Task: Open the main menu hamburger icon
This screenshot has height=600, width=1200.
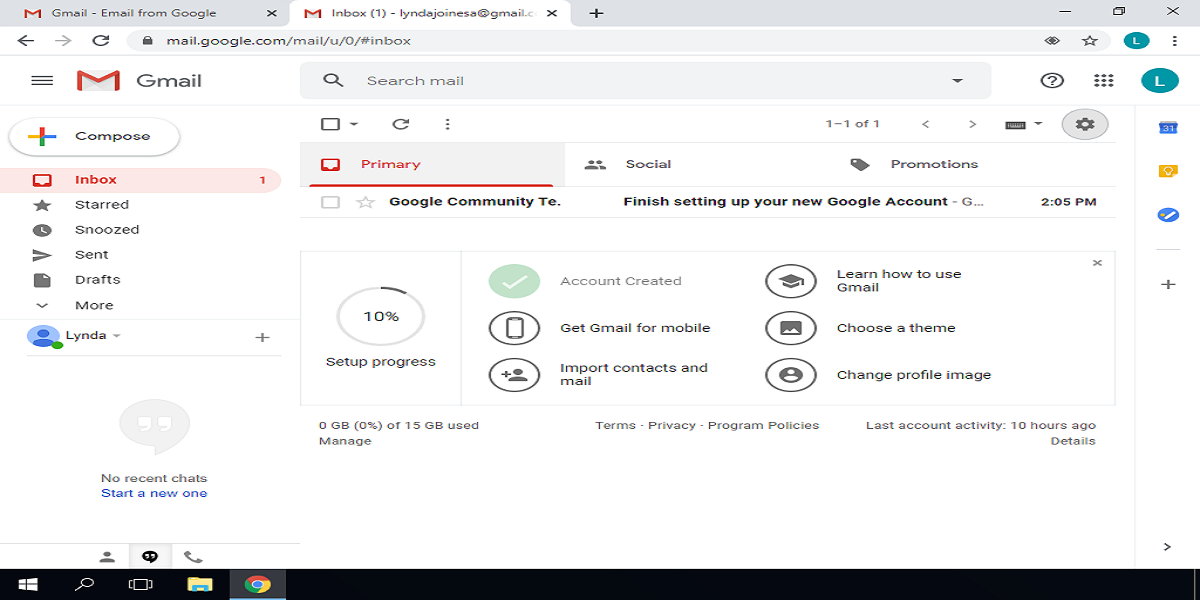Action: click(42, 81)
